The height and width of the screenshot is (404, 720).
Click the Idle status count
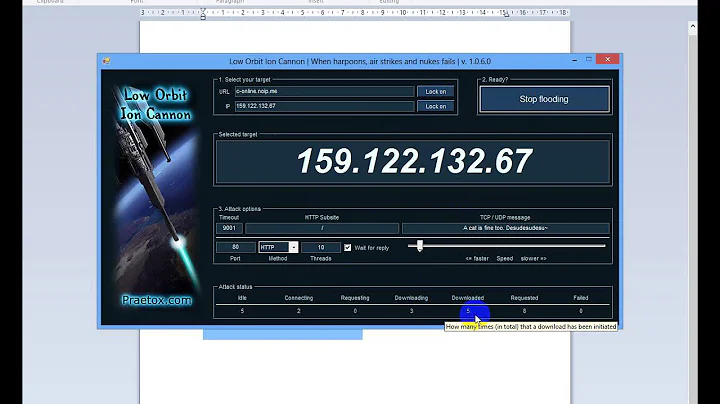click(x=242, y=311)
